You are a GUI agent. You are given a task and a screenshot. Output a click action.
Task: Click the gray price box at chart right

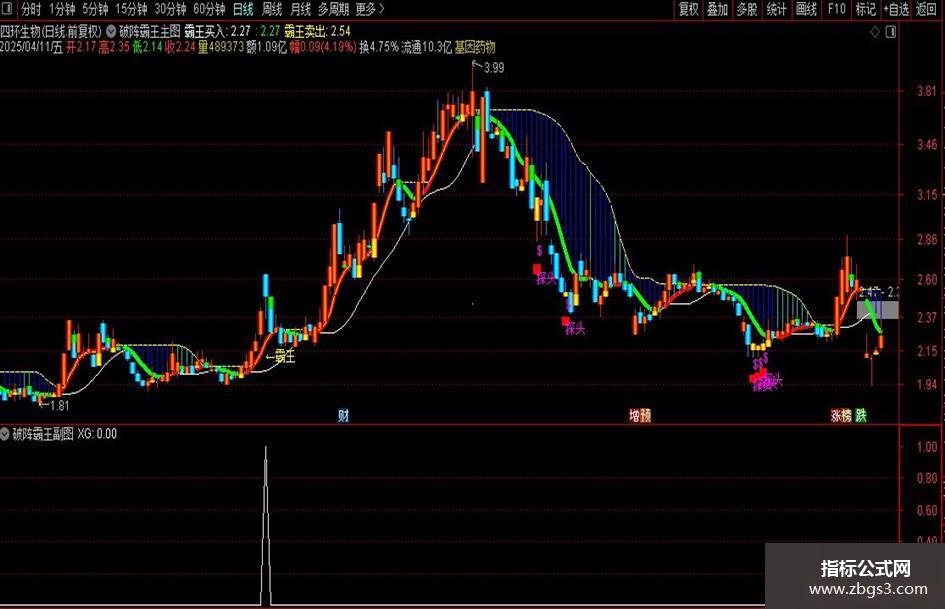click(x=878, y=310)
